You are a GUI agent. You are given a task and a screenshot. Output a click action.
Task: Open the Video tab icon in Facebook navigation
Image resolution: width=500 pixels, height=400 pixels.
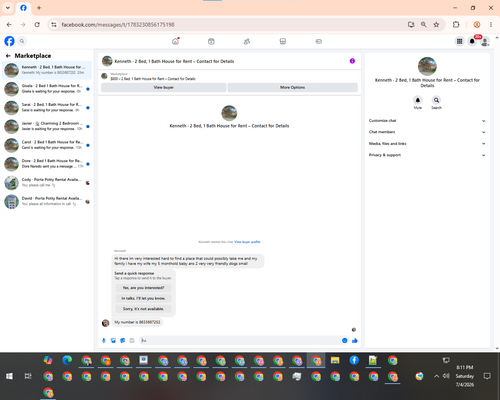[x=211, y=41]
